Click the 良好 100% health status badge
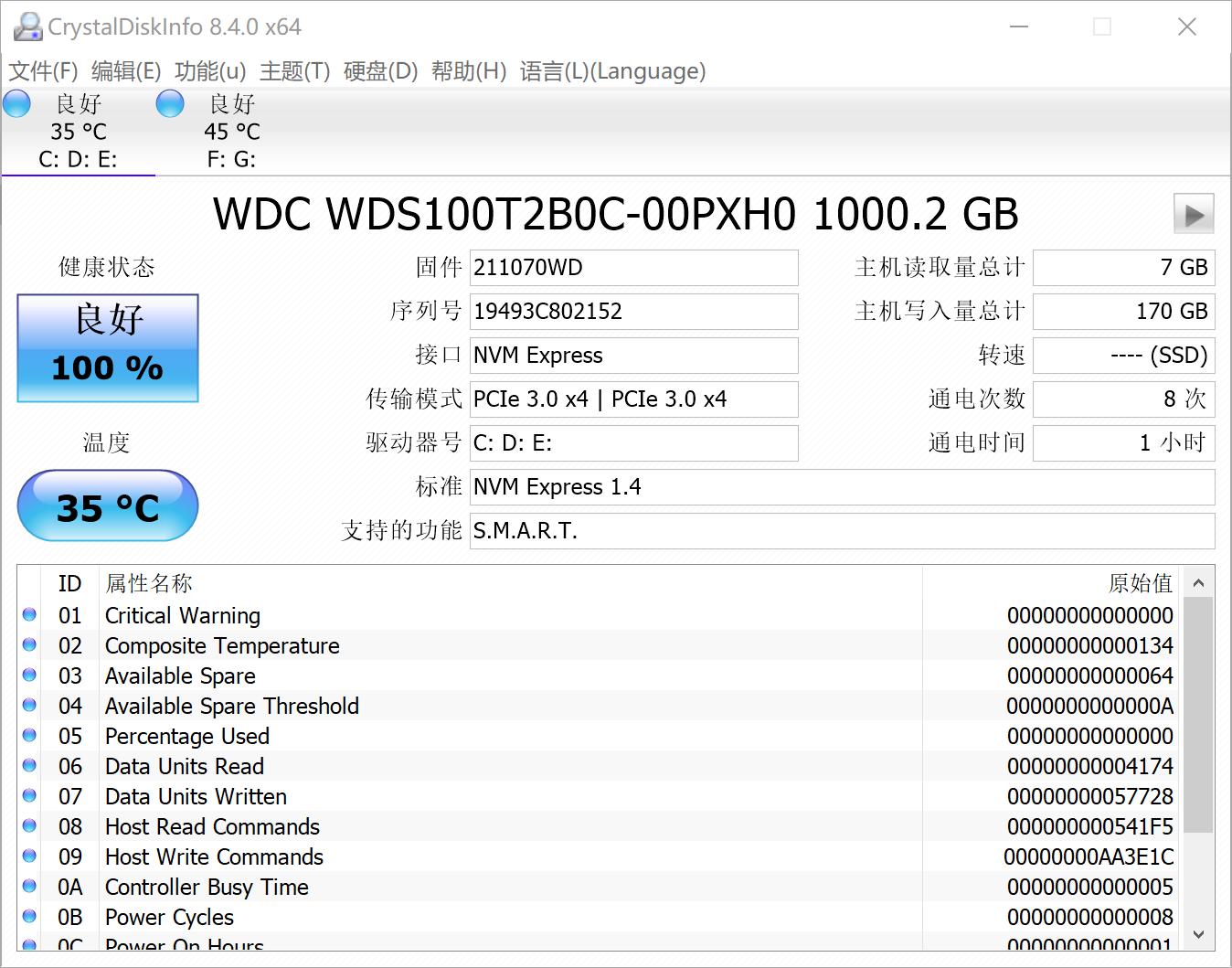 click(x=107, y=347)
